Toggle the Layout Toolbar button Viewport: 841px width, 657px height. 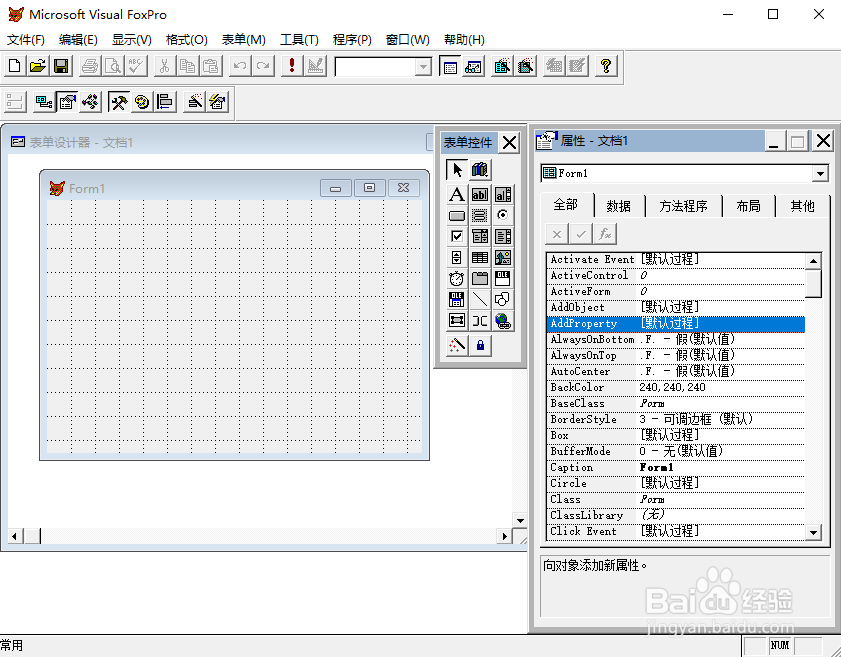point(165,101)
